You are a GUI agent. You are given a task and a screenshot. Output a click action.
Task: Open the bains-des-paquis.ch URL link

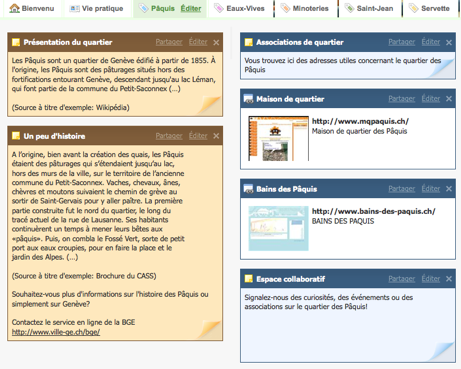pos(373,211)
